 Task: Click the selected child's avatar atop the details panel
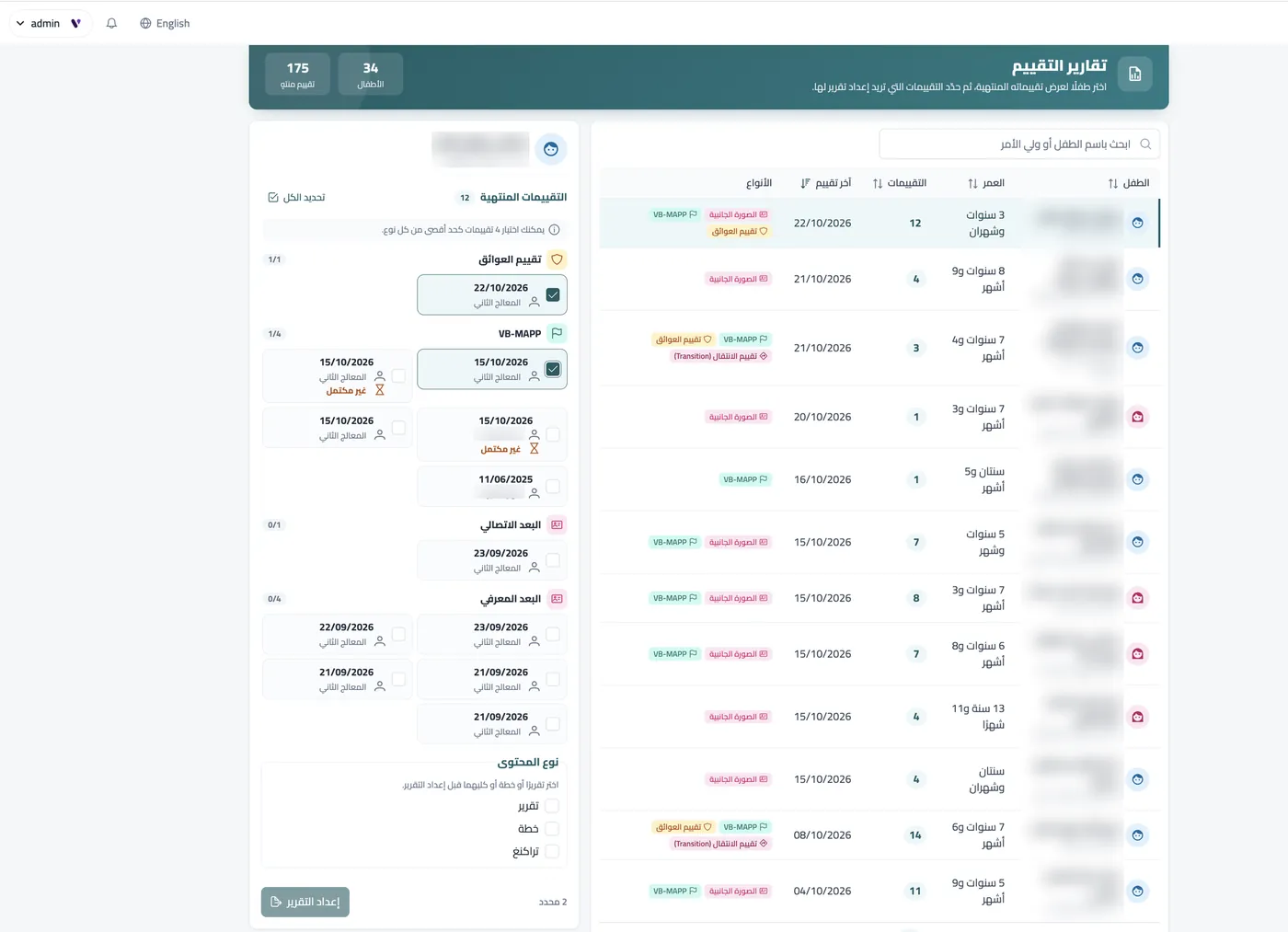pyautogui.click(x=550, y=149)
